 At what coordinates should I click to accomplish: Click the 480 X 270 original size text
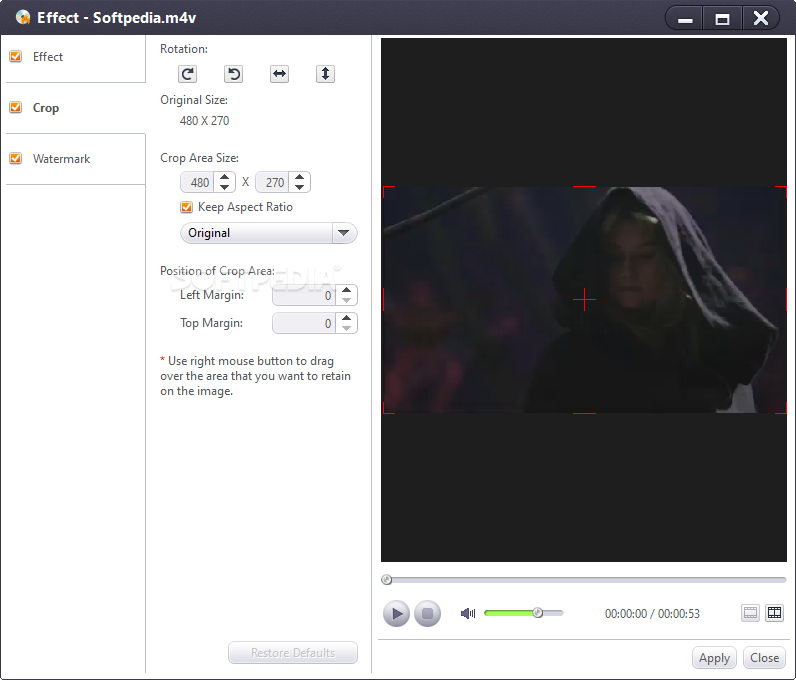(x=204, y=121)
